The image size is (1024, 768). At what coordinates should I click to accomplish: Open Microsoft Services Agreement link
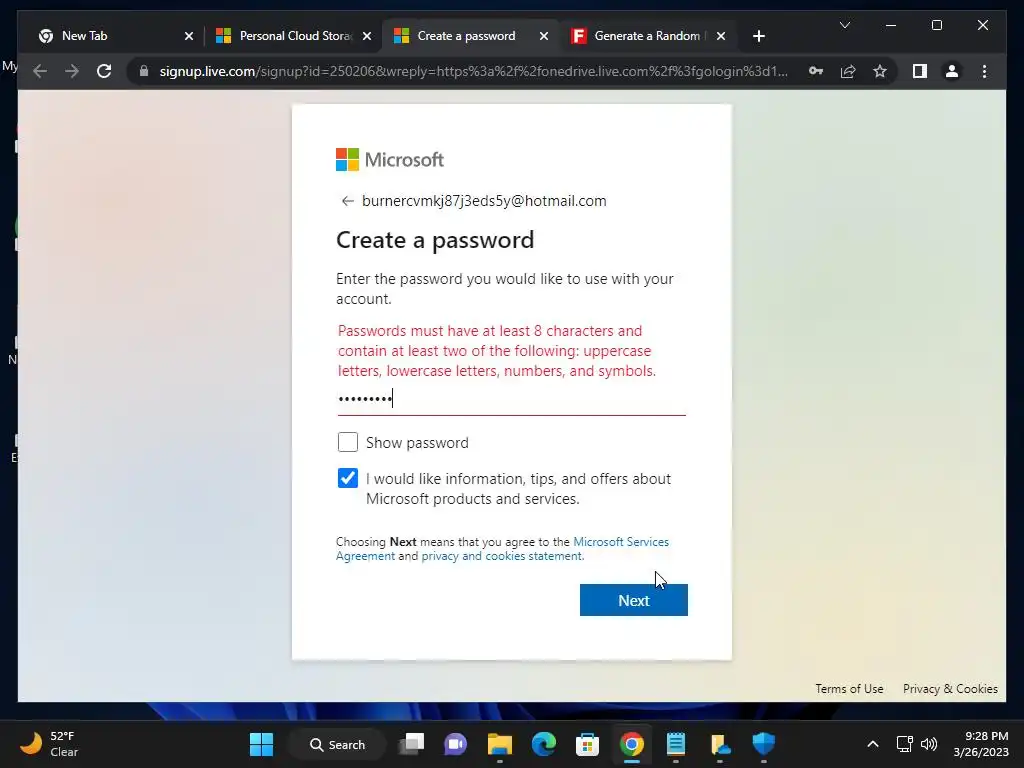coord(502,549)
